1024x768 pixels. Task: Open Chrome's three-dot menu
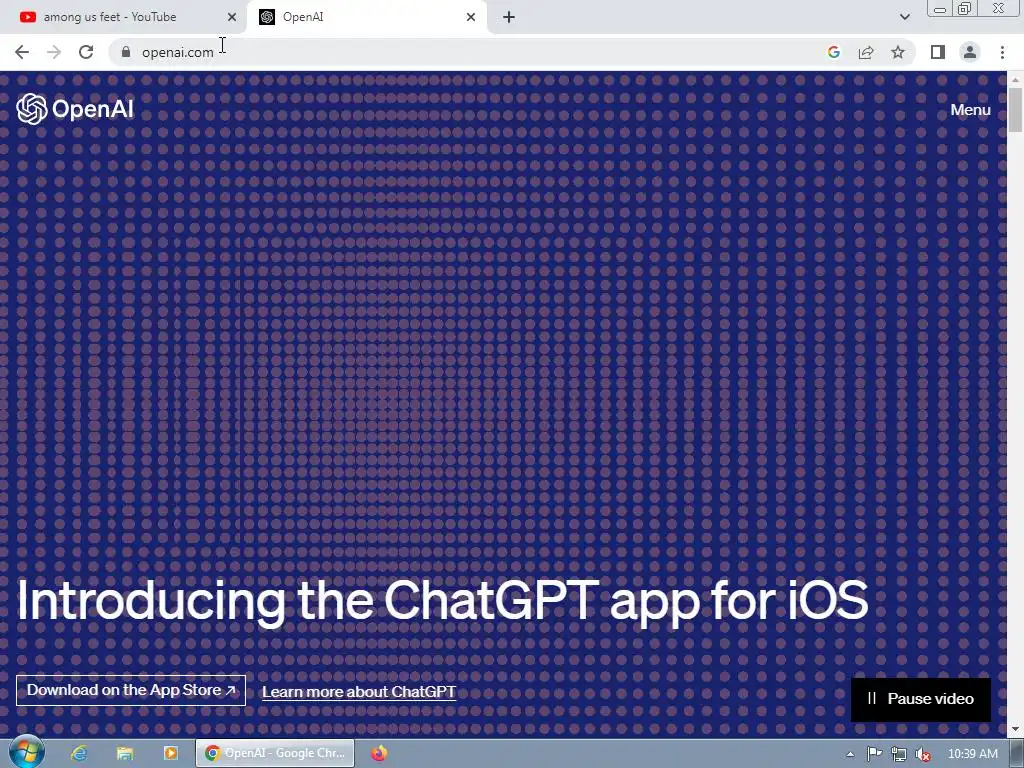(x=1002, y=52)
